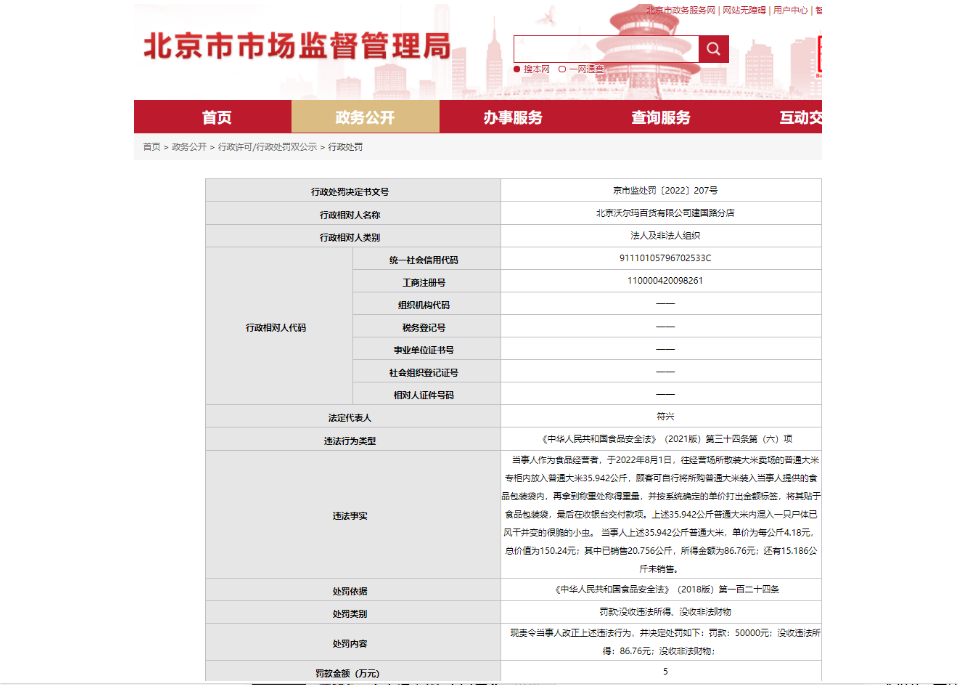Click the 政务公开 breadcrumb link
Image resolution: width=958 pixels, height=685 pixels.
click(189, 147)
